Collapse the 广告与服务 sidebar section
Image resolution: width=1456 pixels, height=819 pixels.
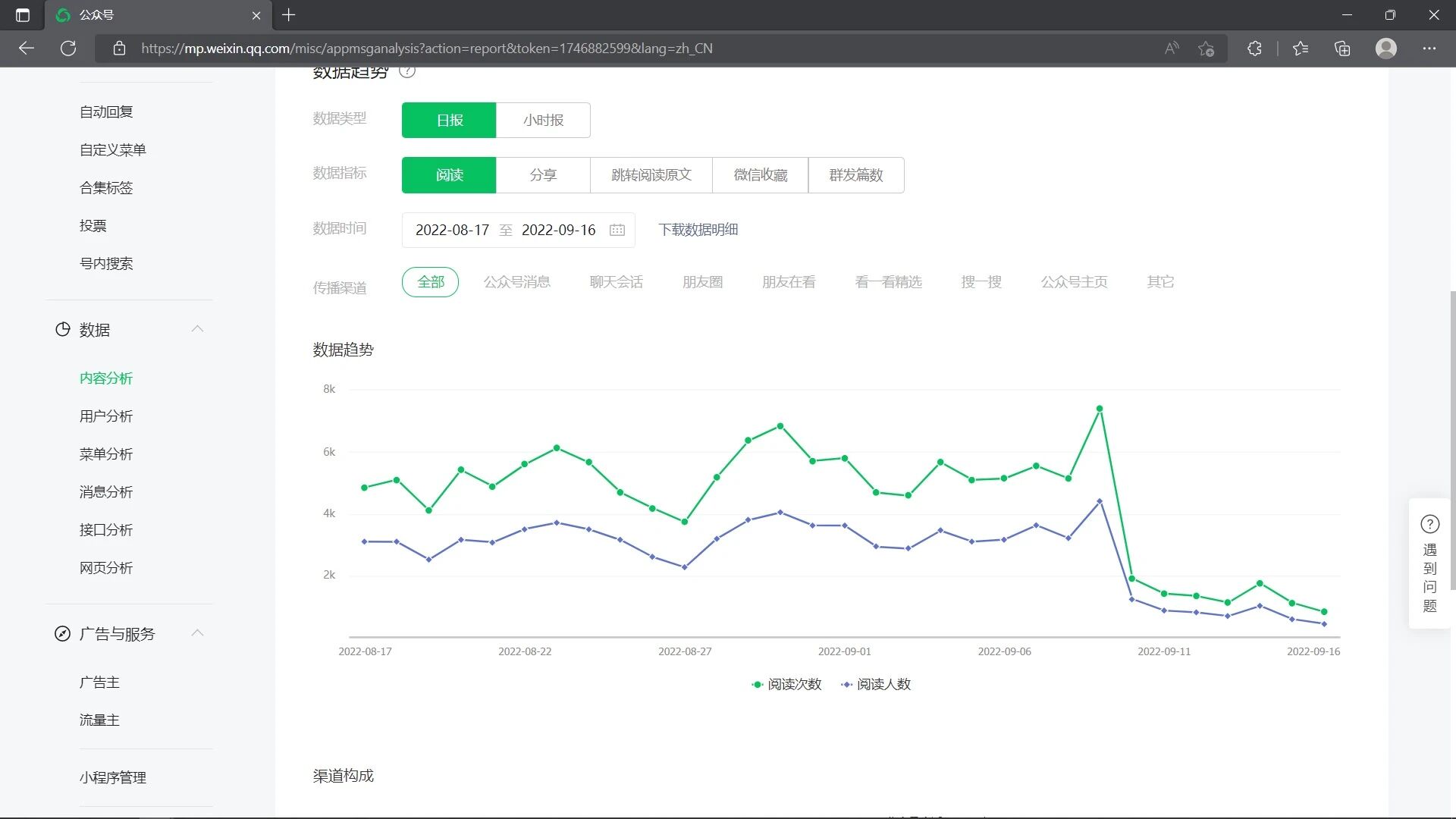[197, 633]
